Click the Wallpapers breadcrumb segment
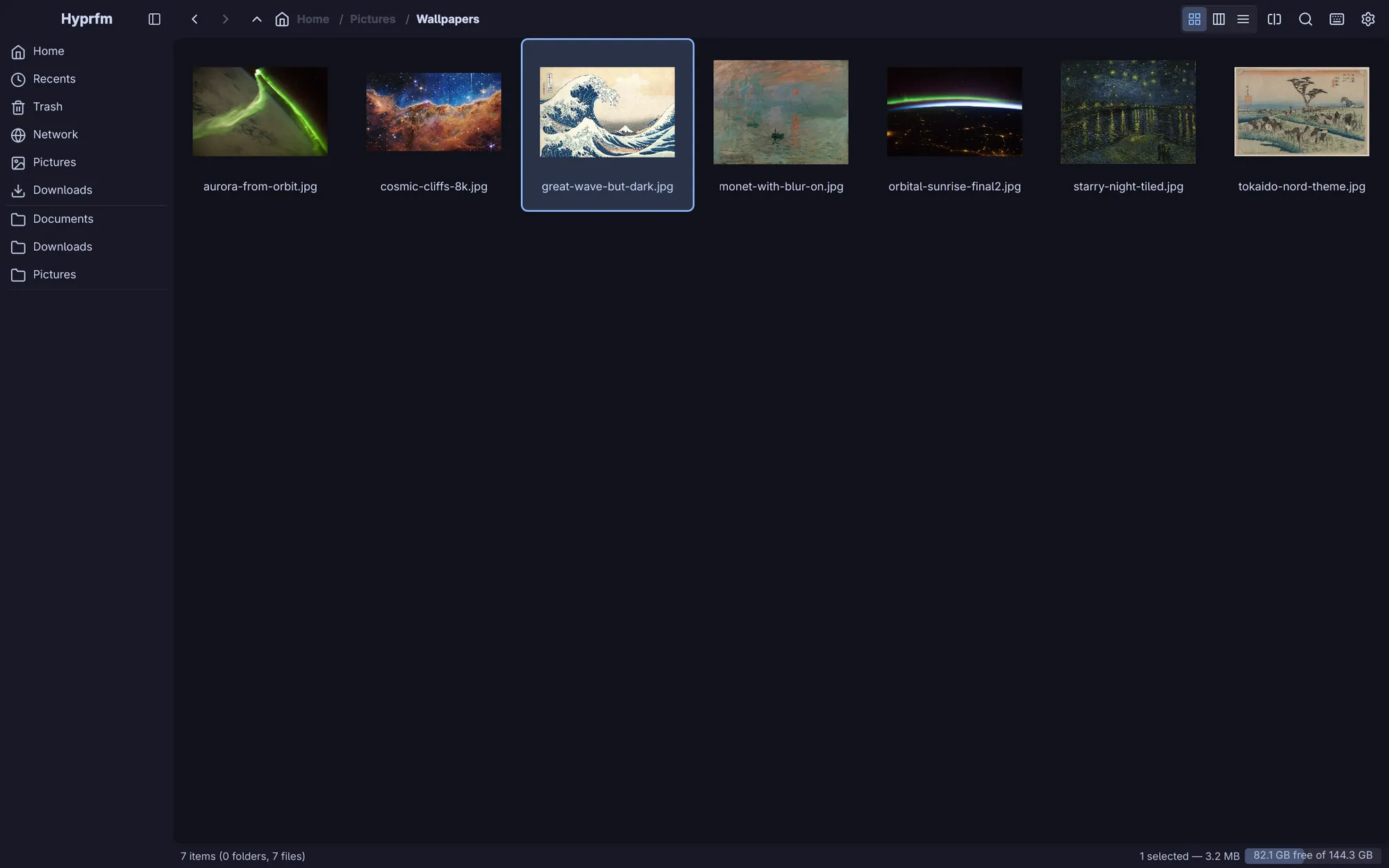 pos(447,19)
